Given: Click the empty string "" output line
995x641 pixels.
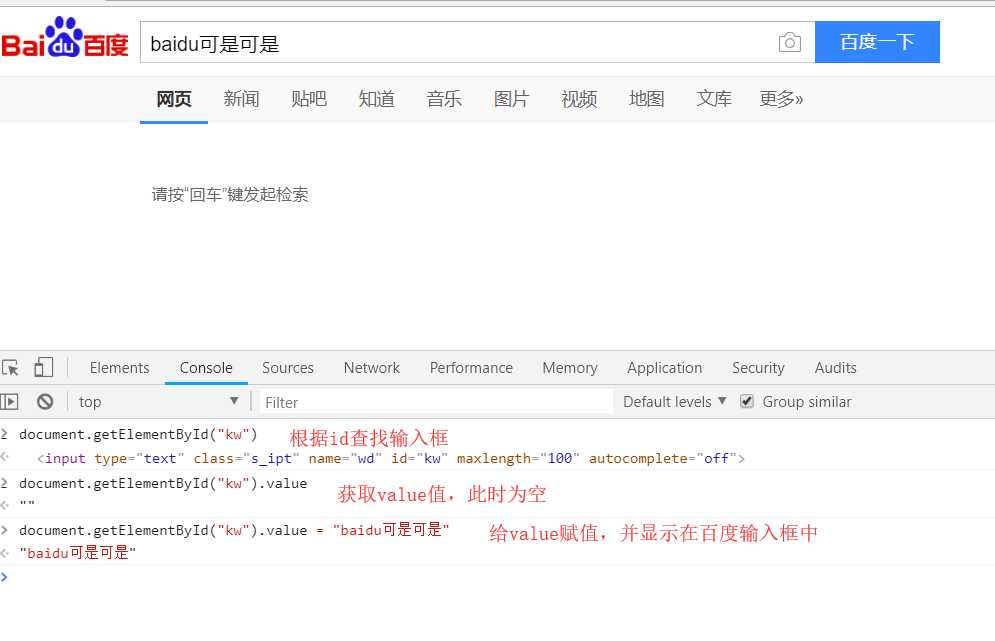Looking at the screenshot, I should (27, 505).
